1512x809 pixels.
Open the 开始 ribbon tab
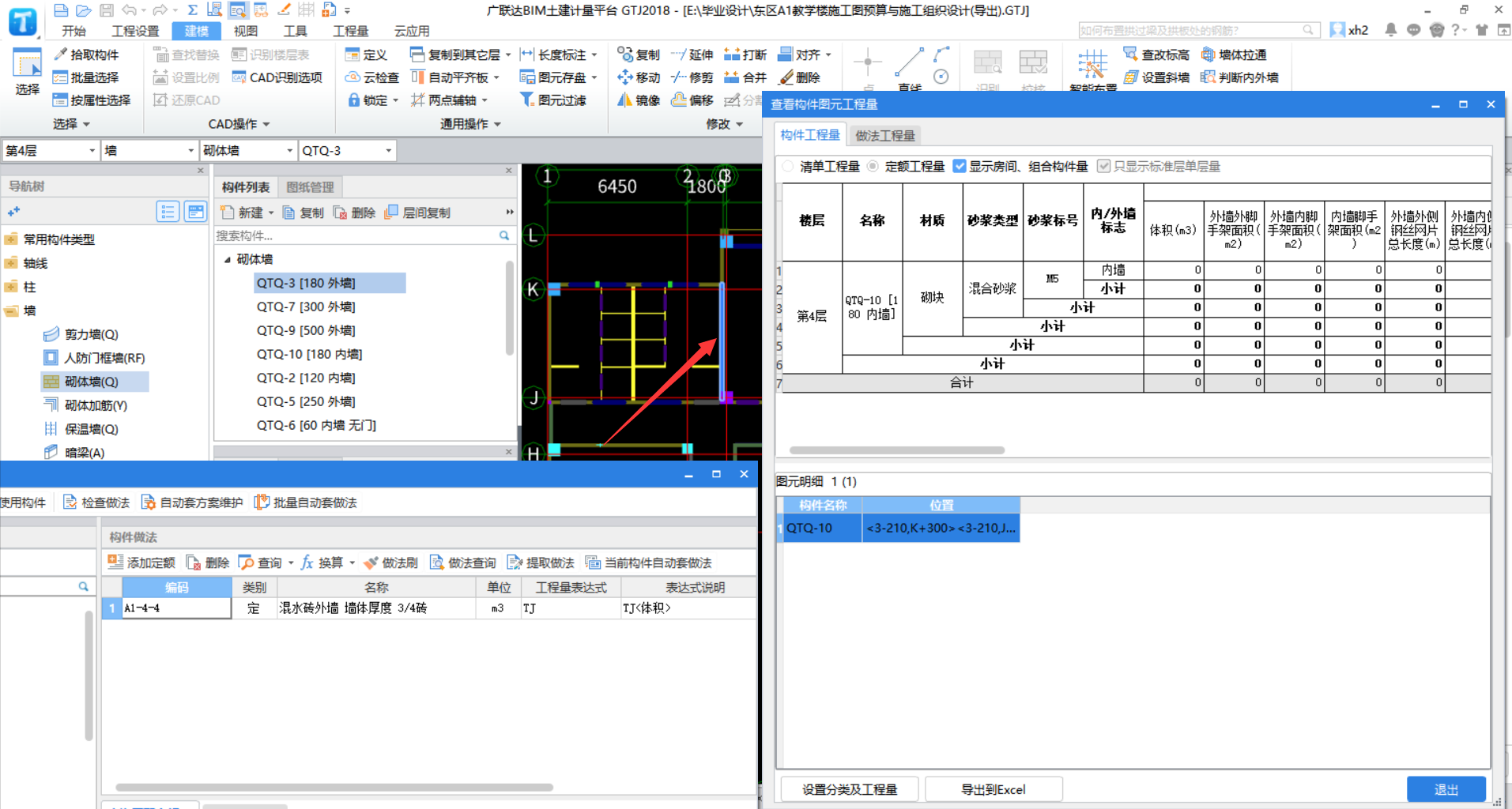[74, 31]
